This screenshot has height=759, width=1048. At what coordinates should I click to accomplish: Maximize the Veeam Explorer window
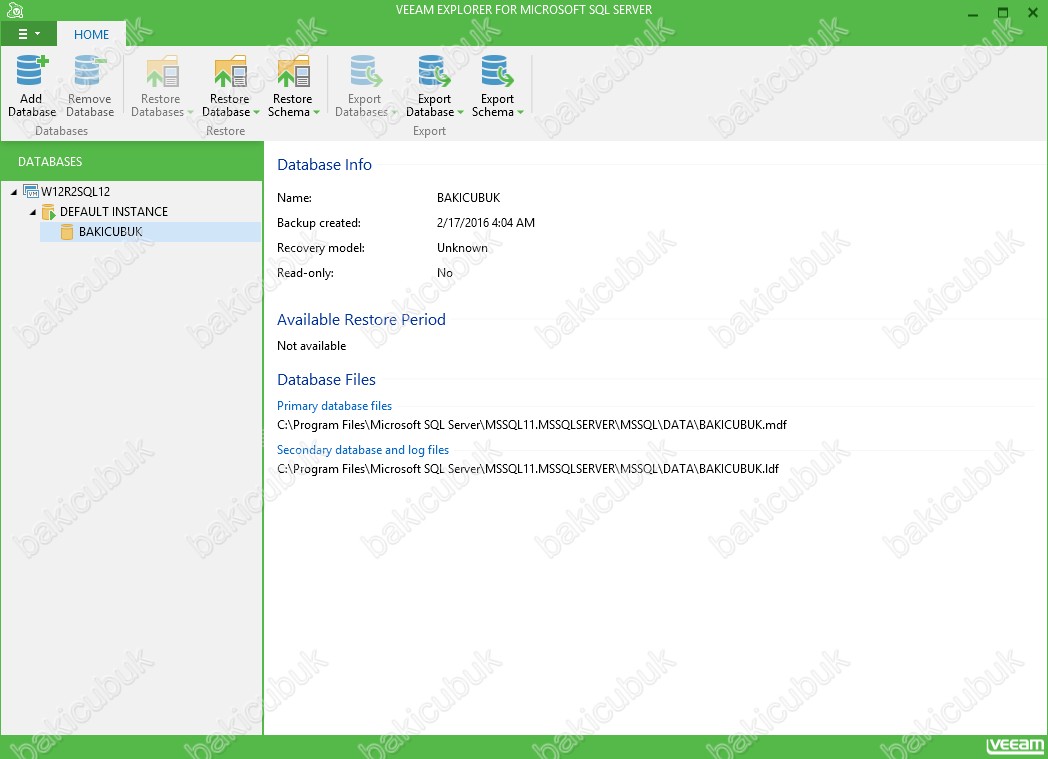1003,13
